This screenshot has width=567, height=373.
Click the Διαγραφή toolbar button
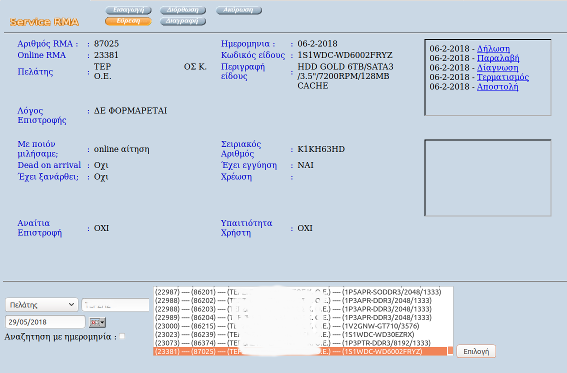[x=183, y=21]
